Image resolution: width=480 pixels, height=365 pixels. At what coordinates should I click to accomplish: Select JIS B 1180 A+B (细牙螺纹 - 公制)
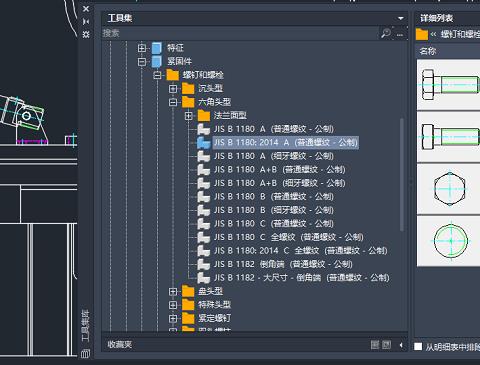[279, 183]
